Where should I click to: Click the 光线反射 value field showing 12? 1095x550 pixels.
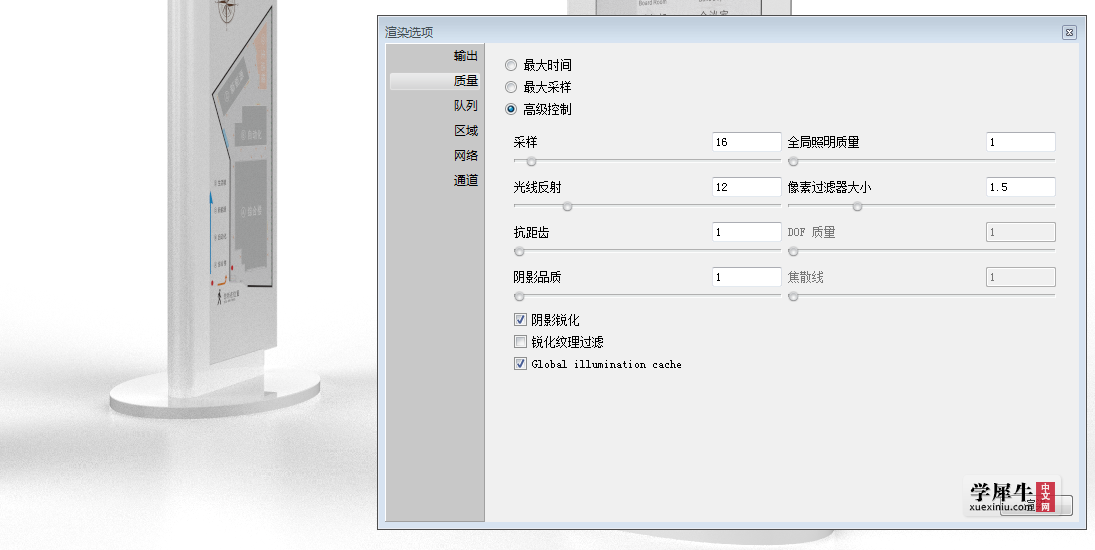[x=747, y=187]
